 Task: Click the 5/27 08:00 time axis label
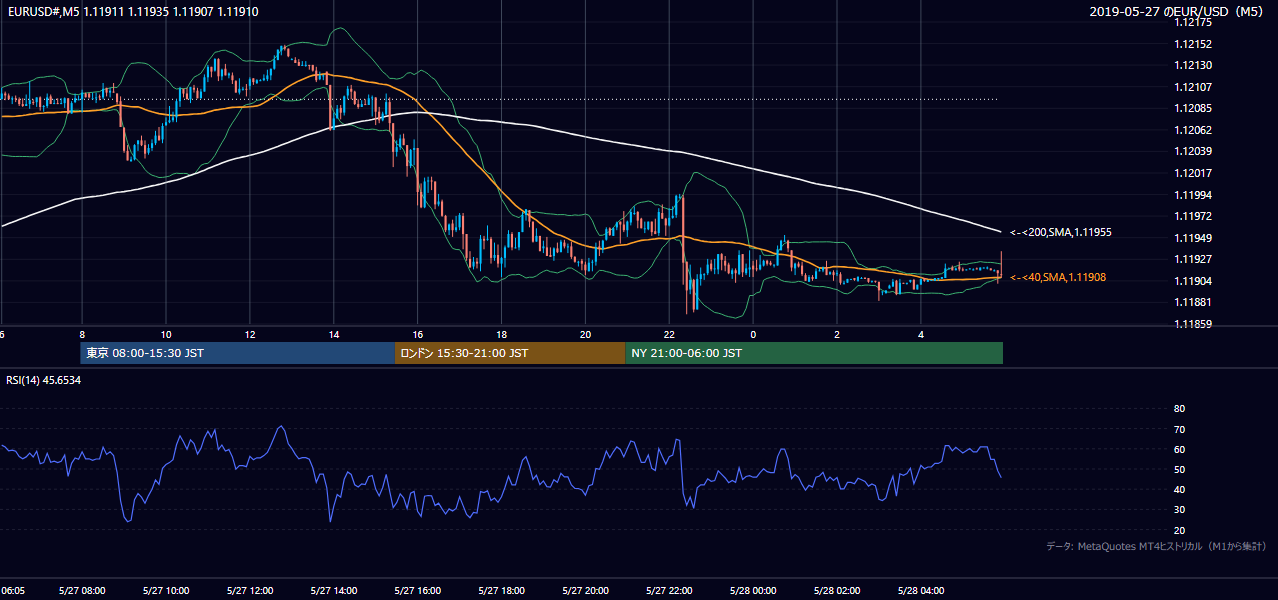tap(82, 591)
